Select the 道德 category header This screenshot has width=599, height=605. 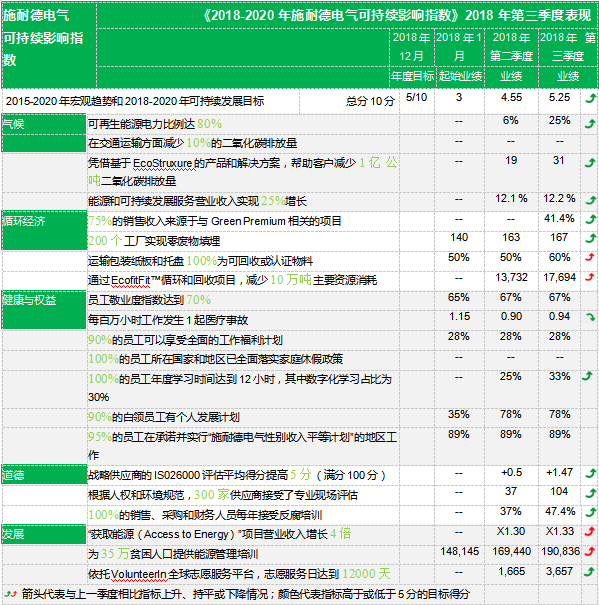[x=44, y=475]
